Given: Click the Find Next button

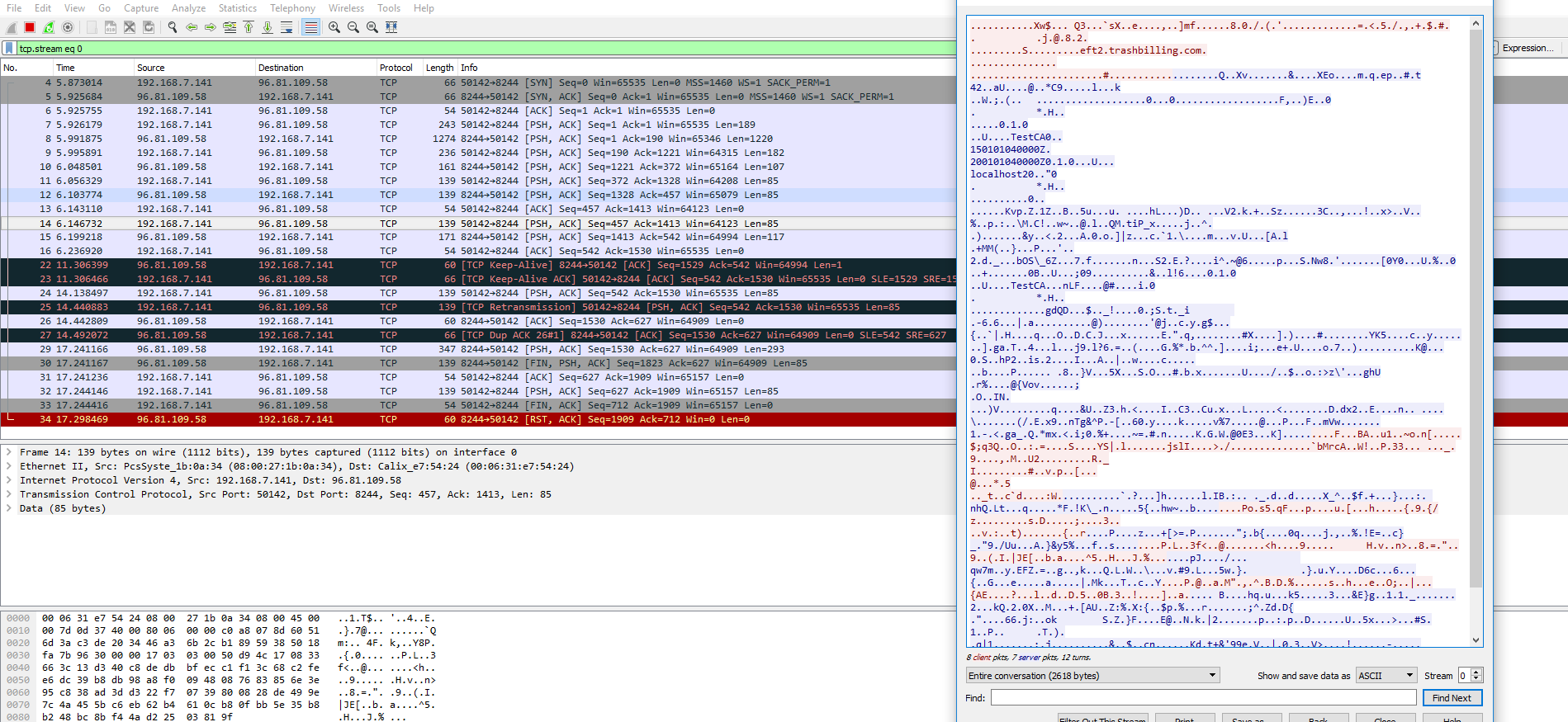Looking at the screenshot, I should pos(1452,697).
